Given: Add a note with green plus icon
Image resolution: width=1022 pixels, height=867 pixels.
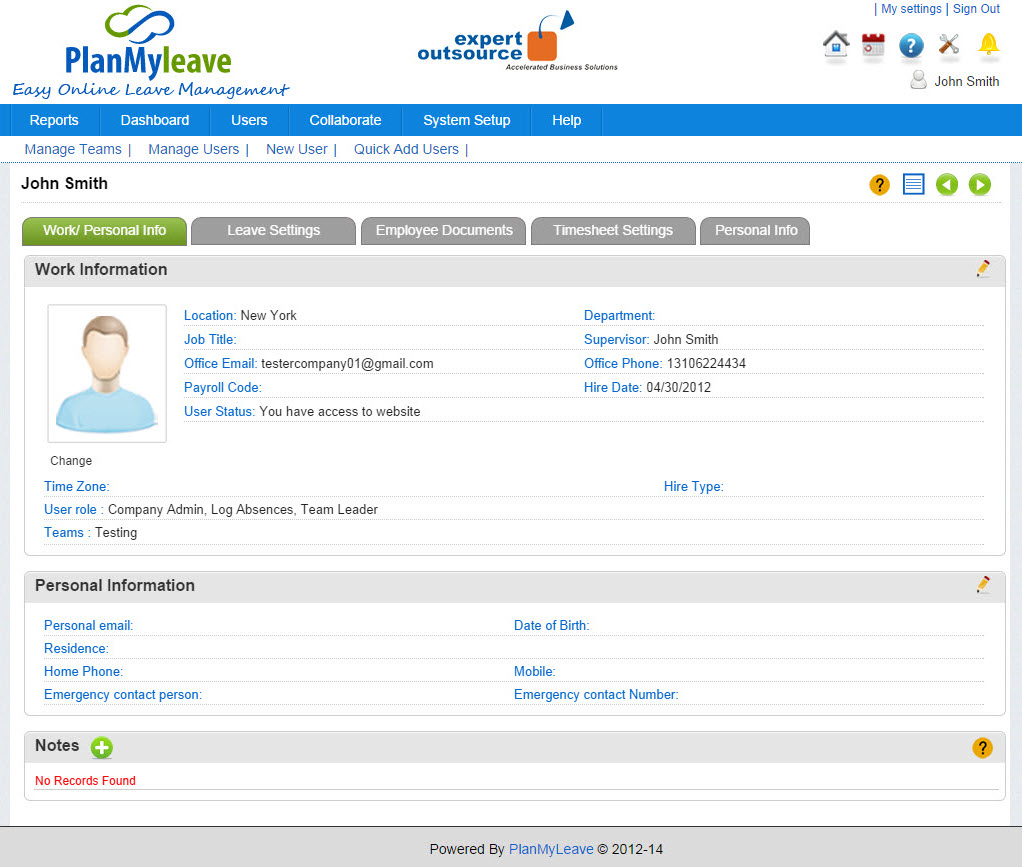Looking at the screenshot, I should tap(102, 747).
